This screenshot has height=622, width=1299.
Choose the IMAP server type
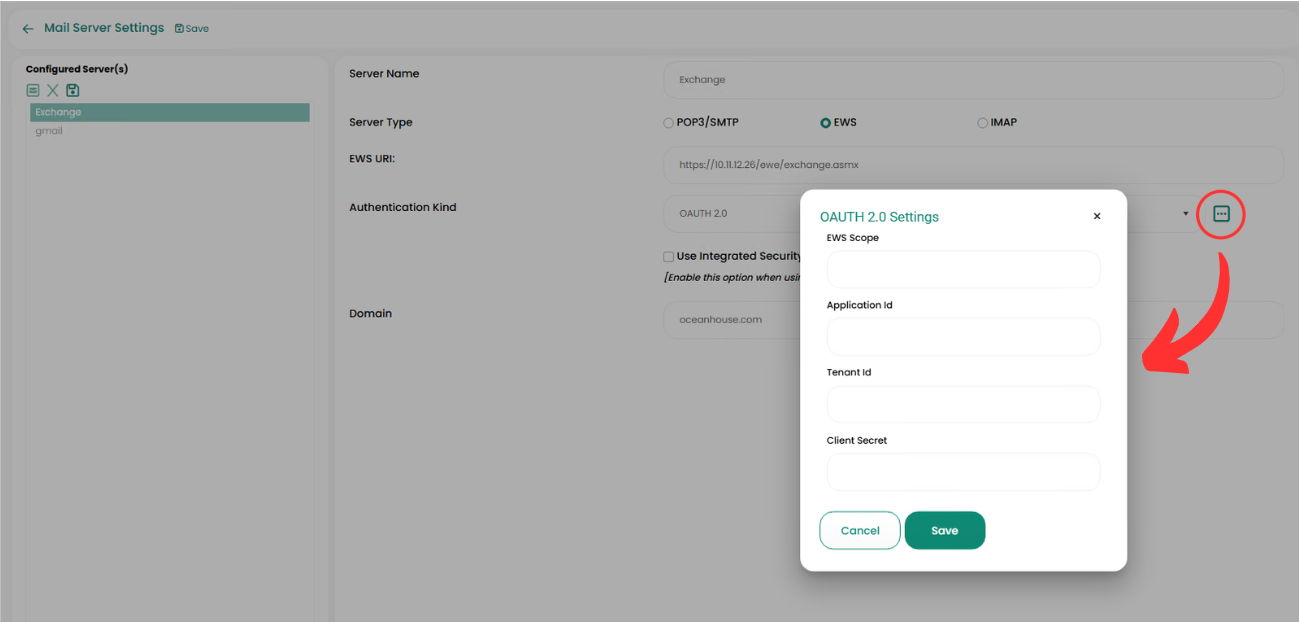pos(982,123)
